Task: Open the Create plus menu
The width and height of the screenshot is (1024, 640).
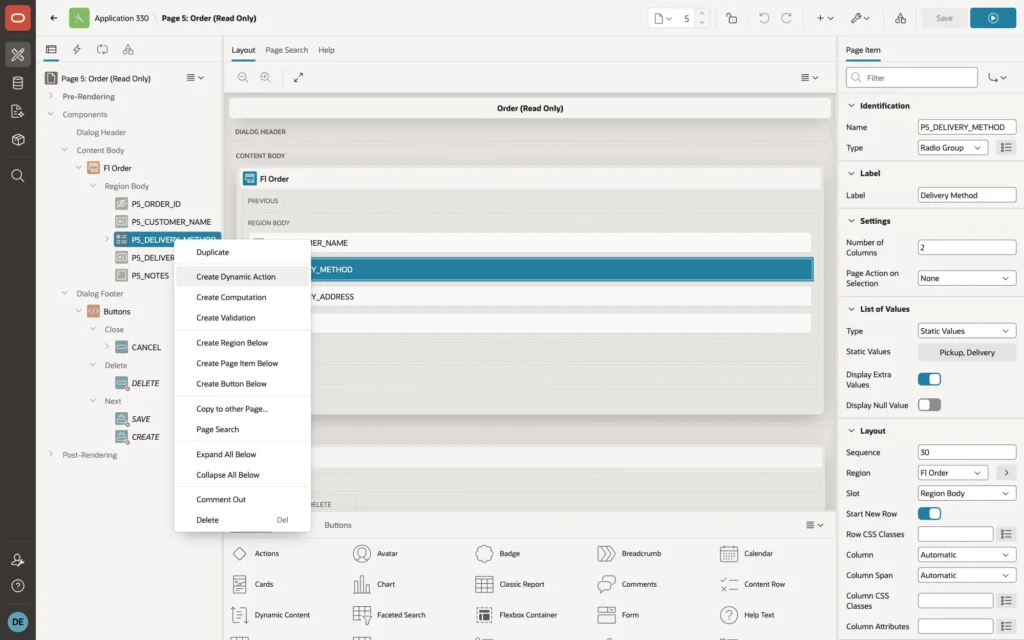Action: [825, 18]
